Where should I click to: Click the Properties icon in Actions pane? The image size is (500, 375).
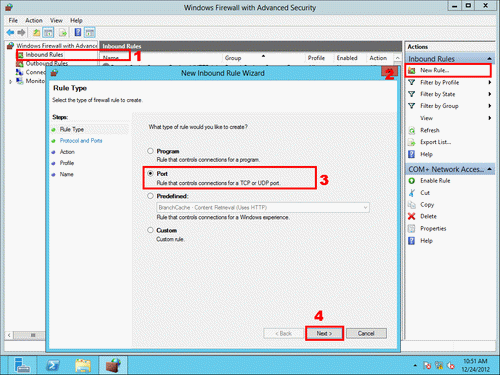point(412,229)
